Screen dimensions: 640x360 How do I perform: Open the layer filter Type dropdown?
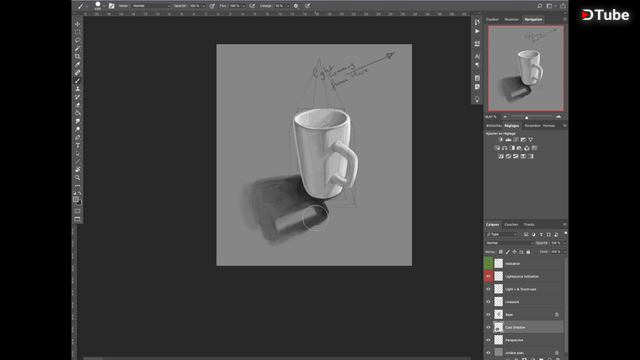click(501, 234)
